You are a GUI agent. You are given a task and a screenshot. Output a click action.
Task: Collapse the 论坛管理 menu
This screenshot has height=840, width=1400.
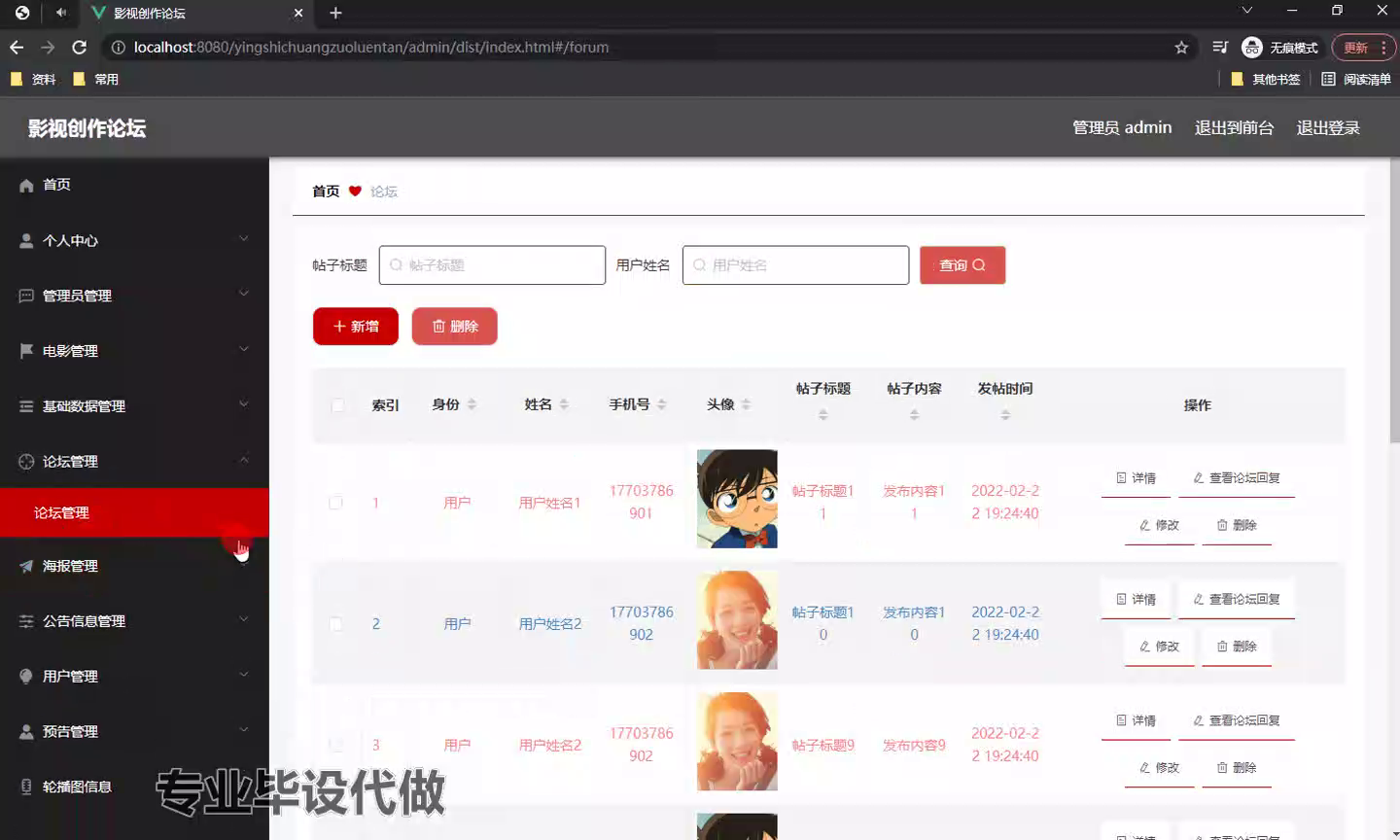coord(244,460)
